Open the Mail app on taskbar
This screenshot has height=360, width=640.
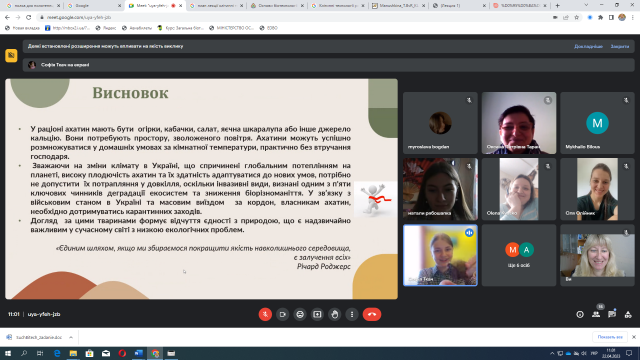point(106,353)
